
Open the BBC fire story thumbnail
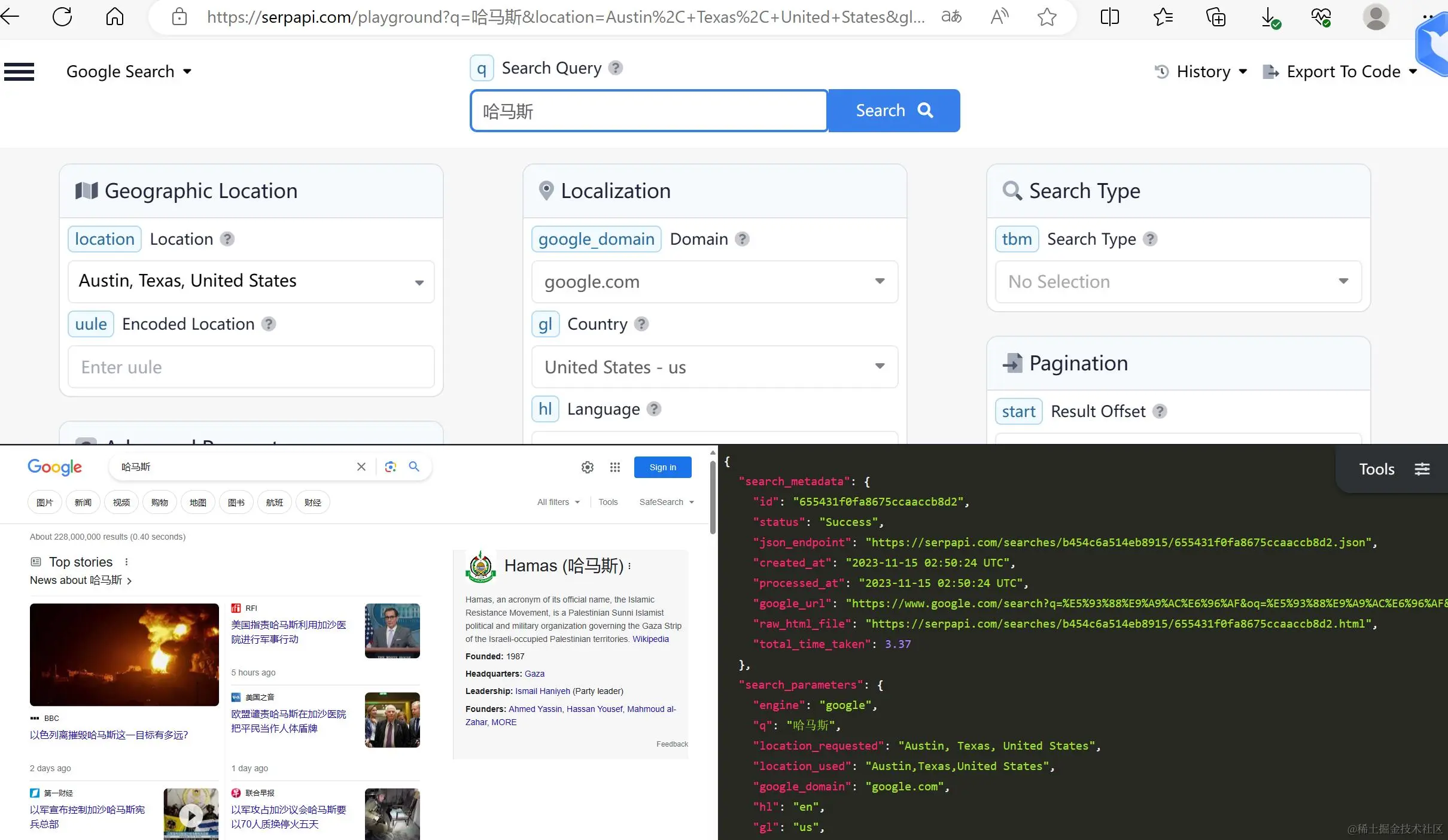(124, 655)
